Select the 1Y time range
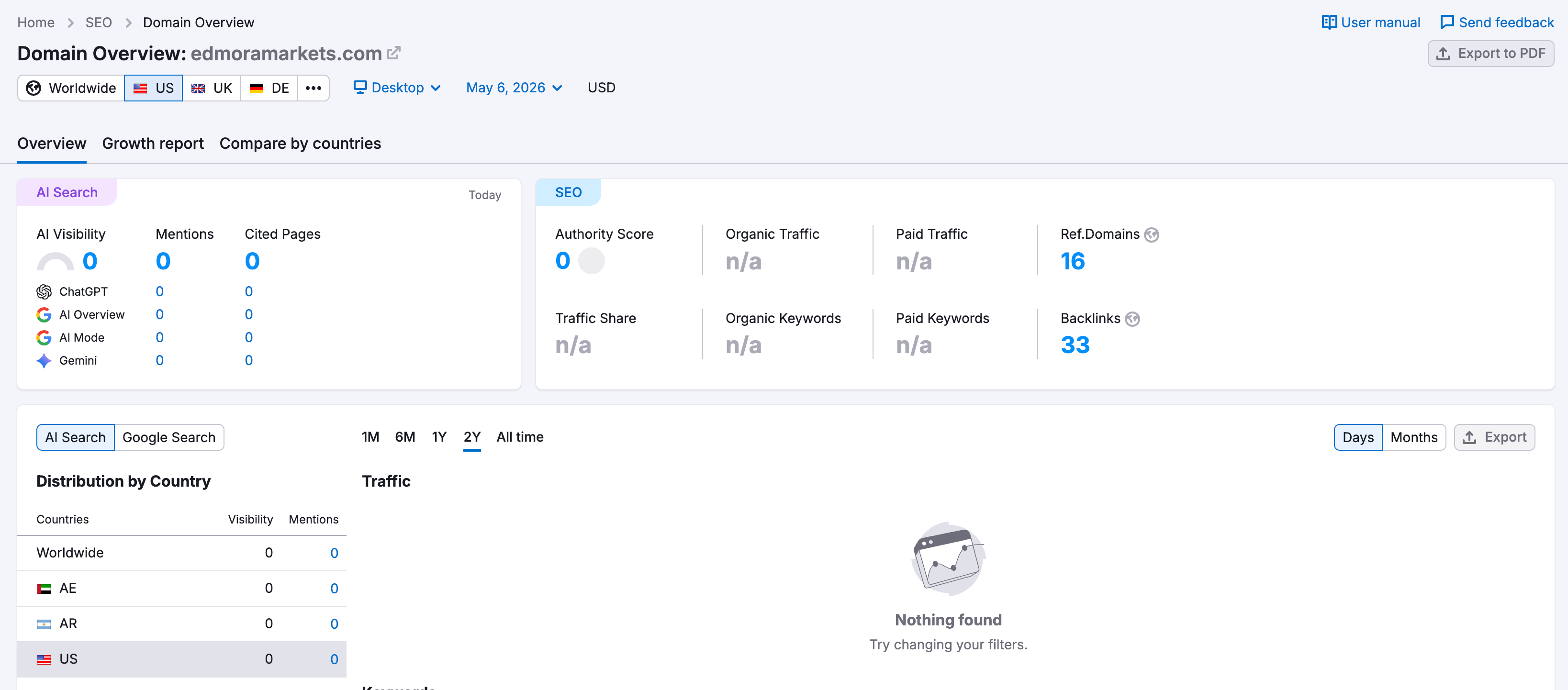Image resolution: width=1568 pixels, height=690 pixels. click(x=439, y=437)
